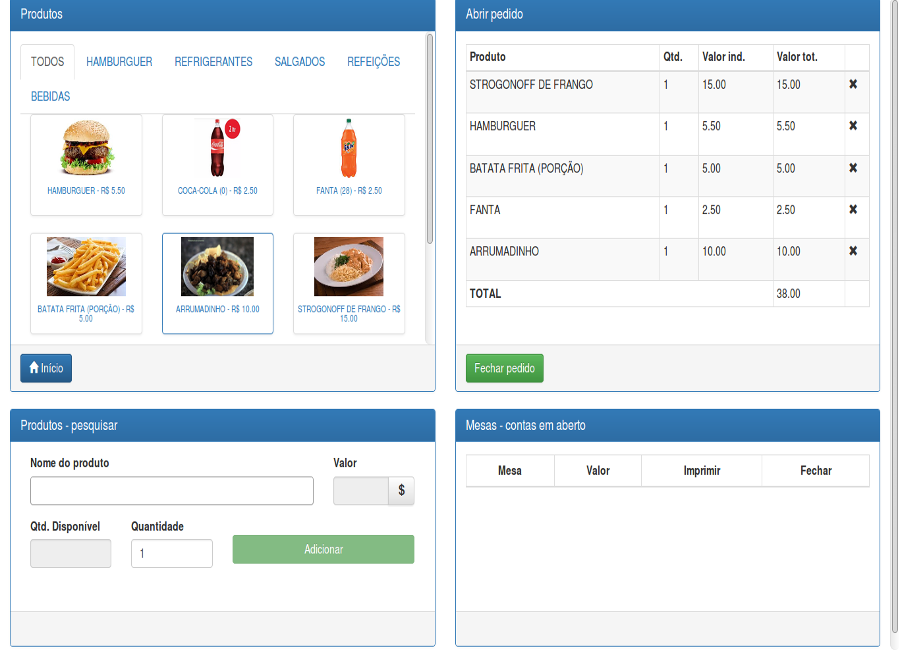Open the Bebidas tab
Viewport: 900px width, 650px height.
(x=50, y=97)
